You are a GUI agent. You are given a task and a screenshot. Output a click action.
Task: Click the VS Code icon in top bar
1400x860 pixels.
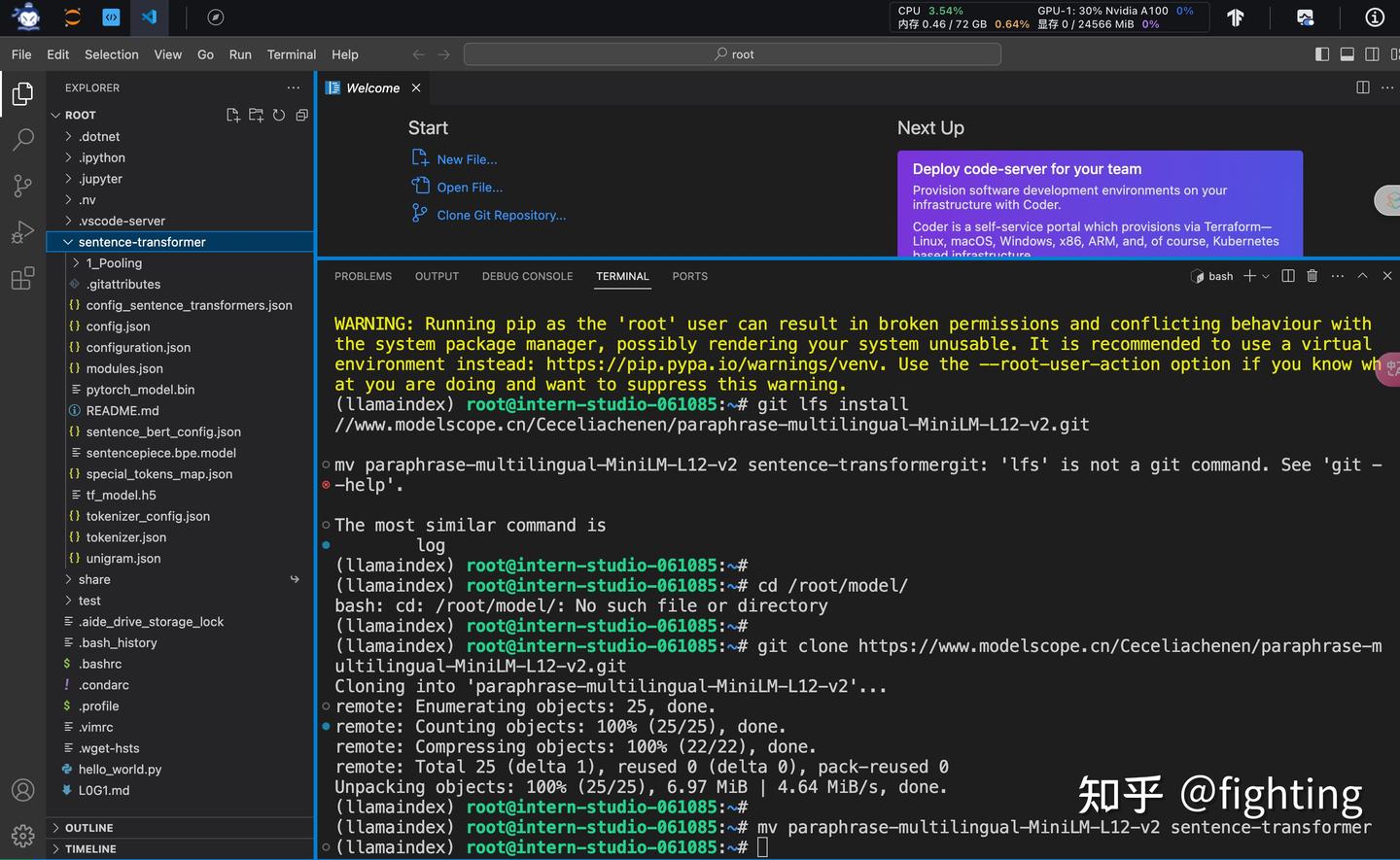pyautogui.click(x=149, y=17)
